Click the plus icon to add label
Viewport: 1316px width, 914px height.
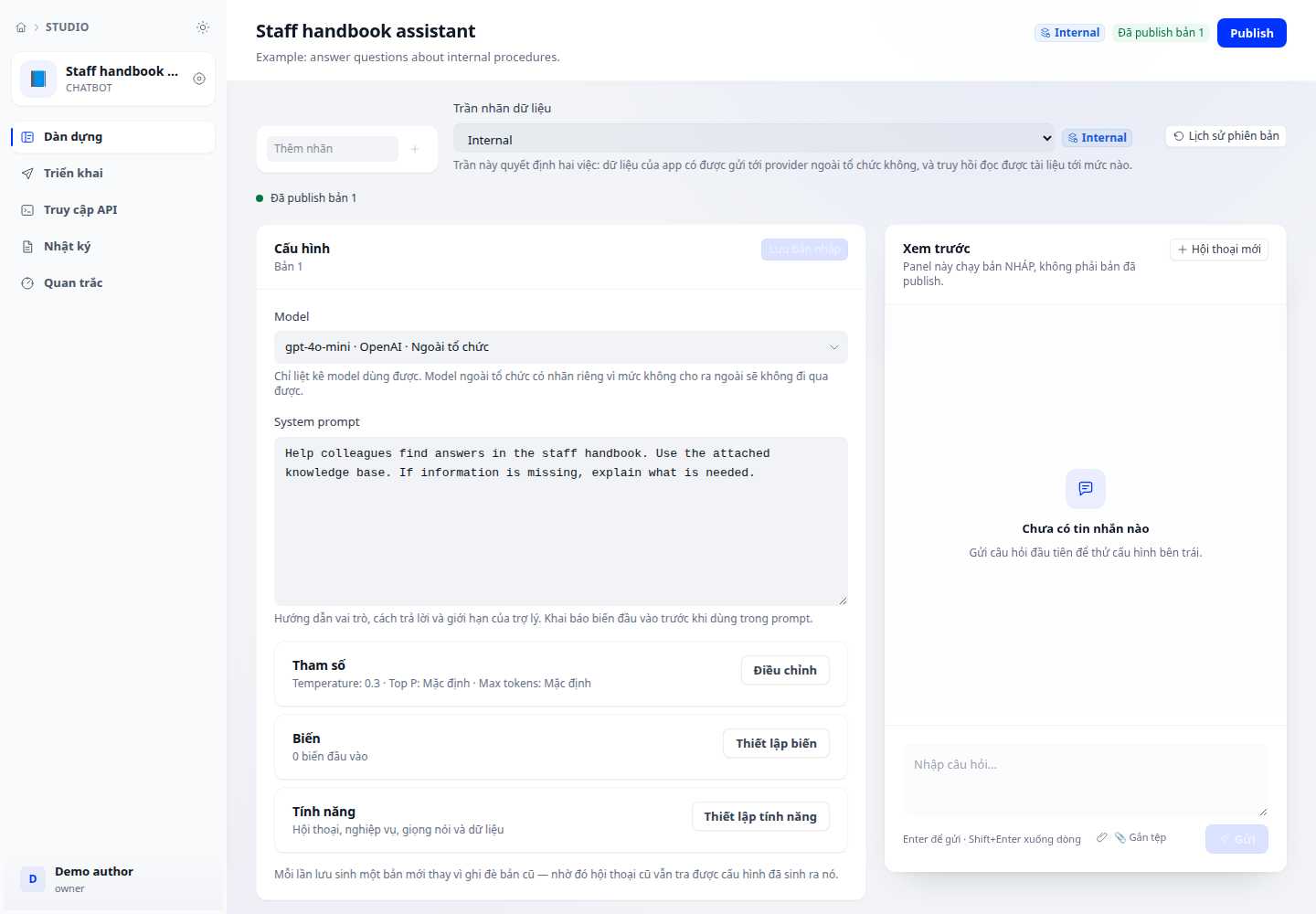(415, 149)
